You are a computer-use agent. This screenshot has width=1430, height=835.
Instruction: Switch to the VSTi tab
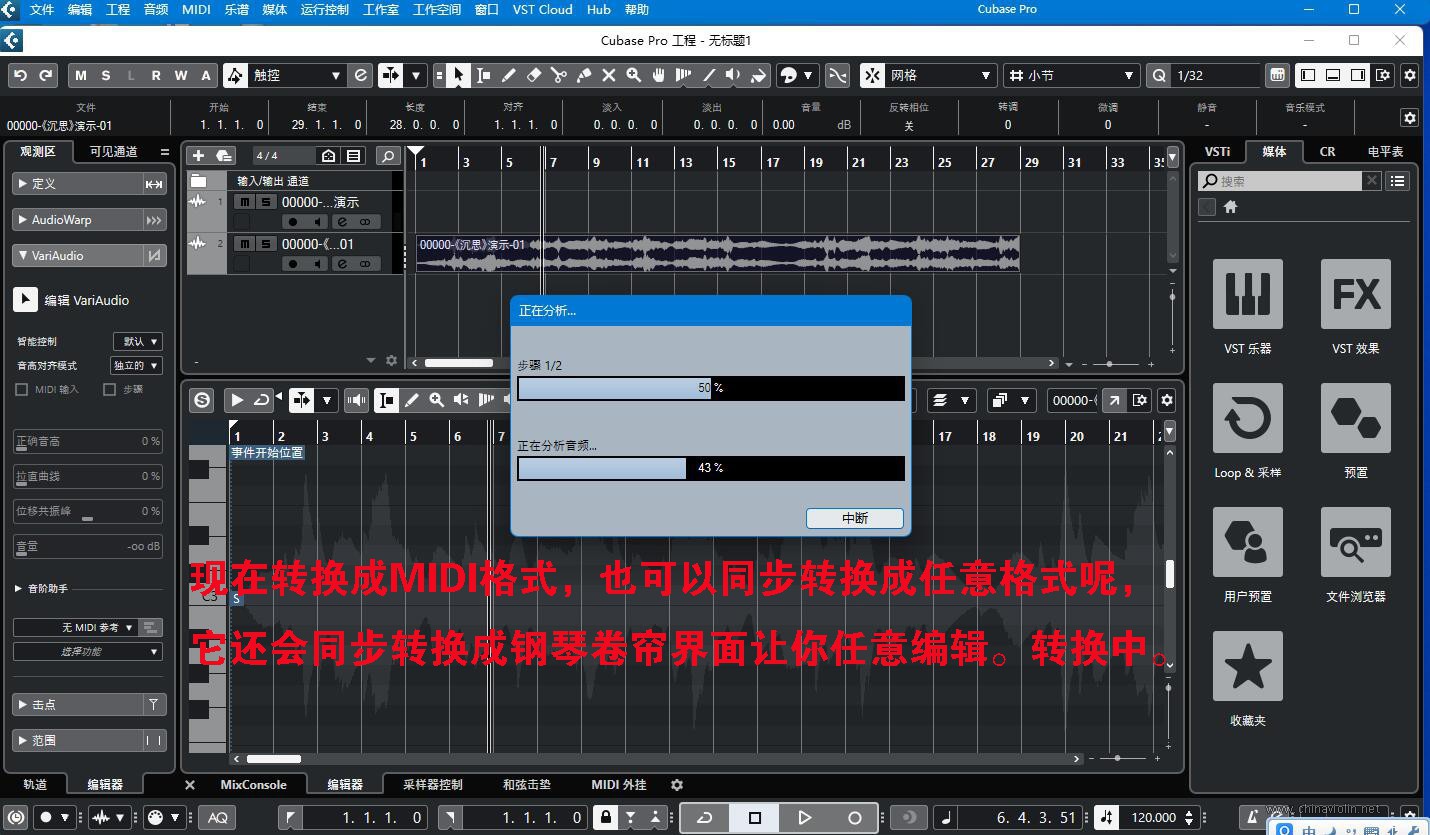pyautogui.click(x=1217, y=152)
